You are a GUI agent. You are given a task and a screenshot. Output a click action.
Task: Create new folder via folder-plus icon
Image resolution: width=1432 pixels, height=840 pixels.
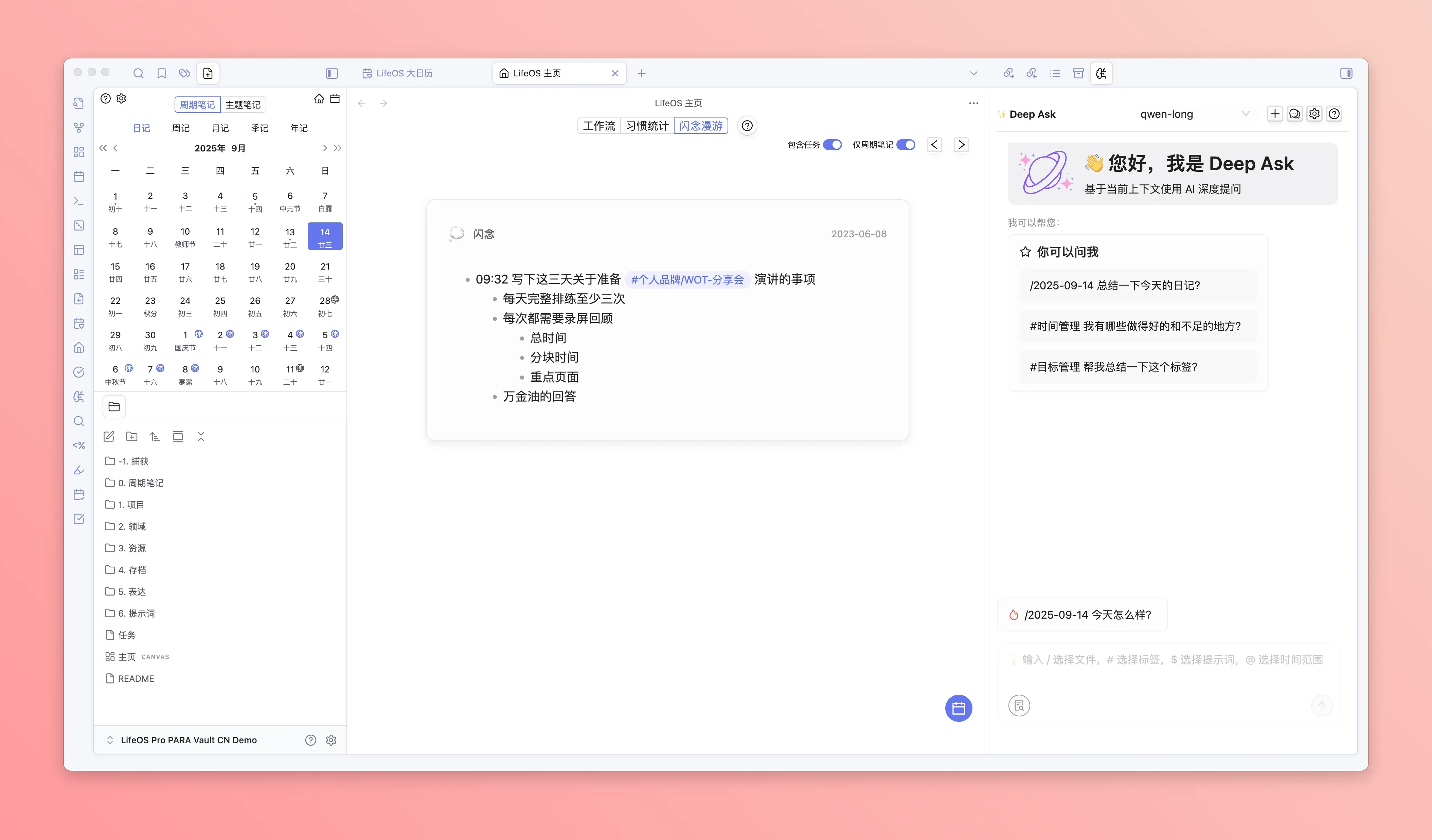click(132, 437)
